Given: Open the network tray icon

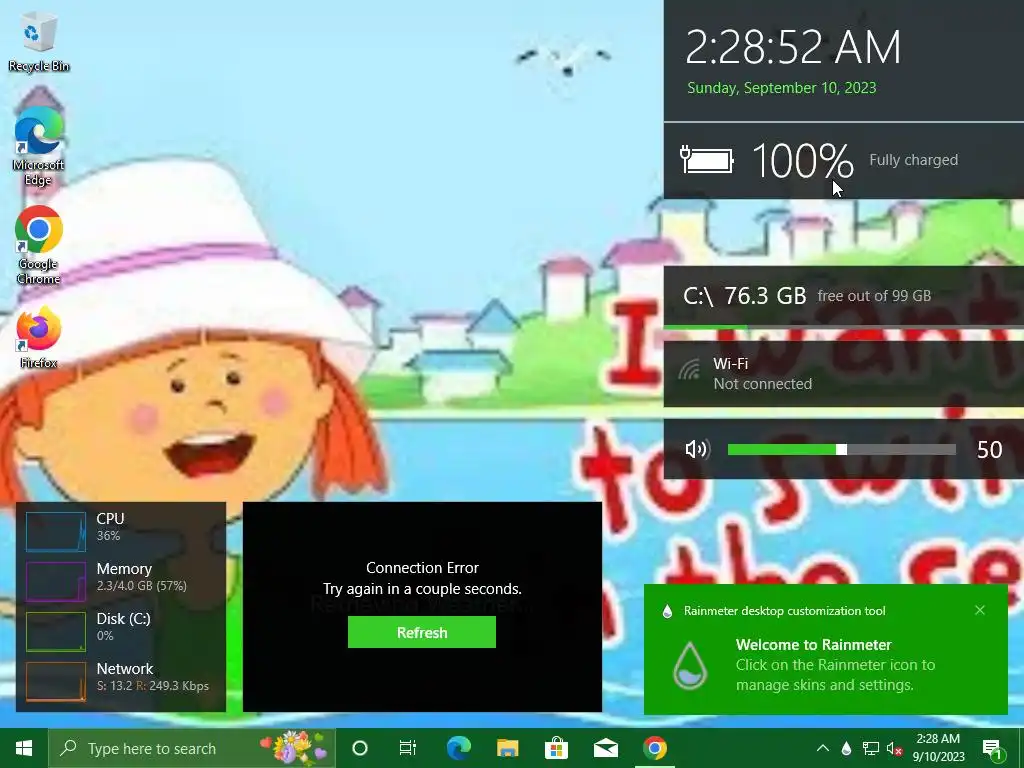Looking at the screenshot, I should click(x=871, y=748).
